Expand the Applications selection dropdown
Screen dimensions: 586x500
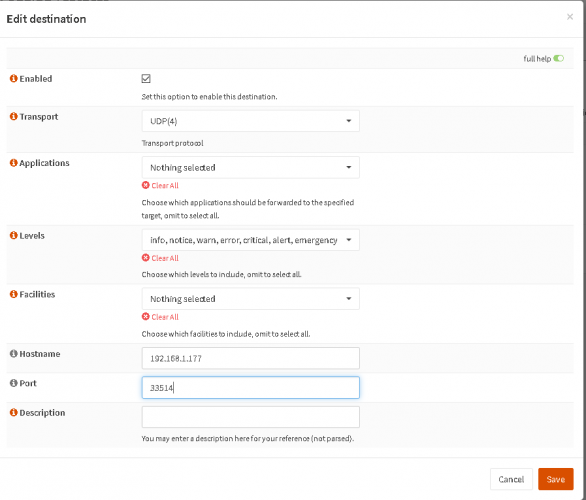[250, 167]
